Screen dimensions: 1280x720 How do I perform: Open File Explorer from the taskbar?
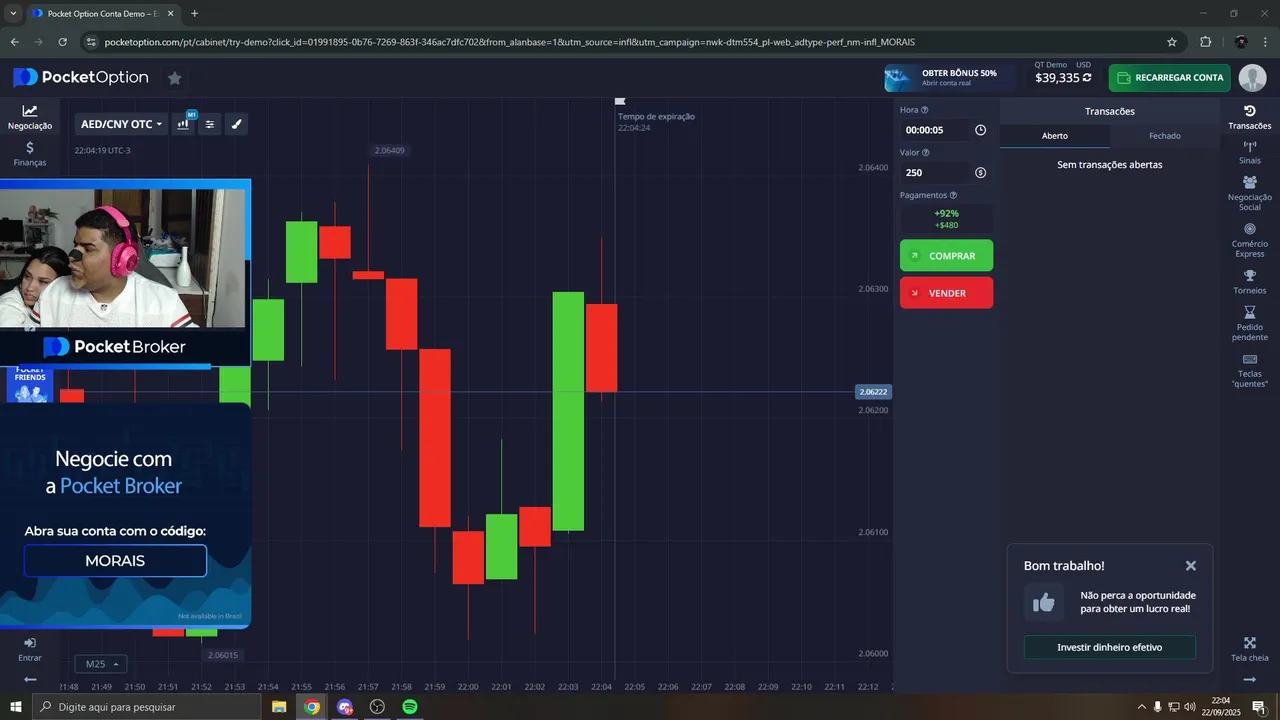pyautogui.click(x=279, y=707)
